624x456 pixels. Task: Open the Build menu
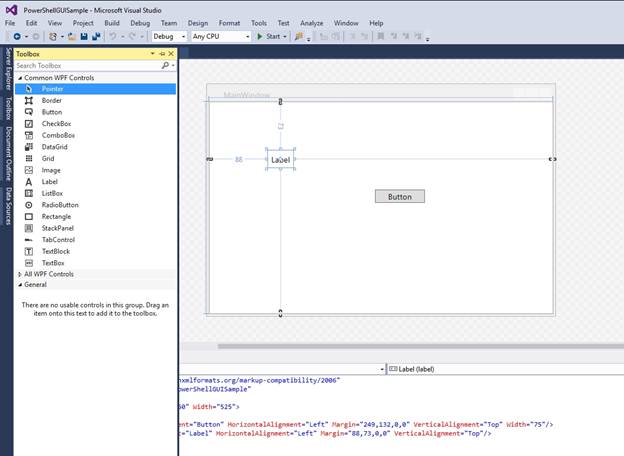[x=112, y=23]
